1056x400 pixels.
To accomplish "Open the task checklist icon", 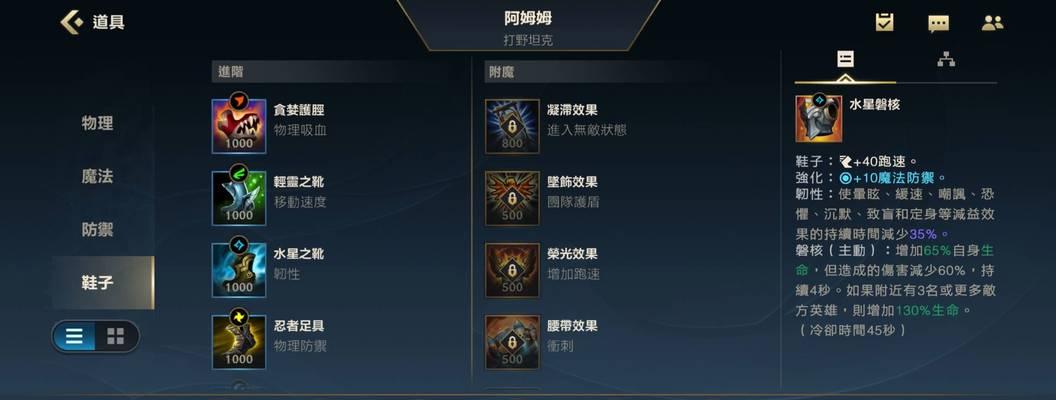I will (884, 22).
